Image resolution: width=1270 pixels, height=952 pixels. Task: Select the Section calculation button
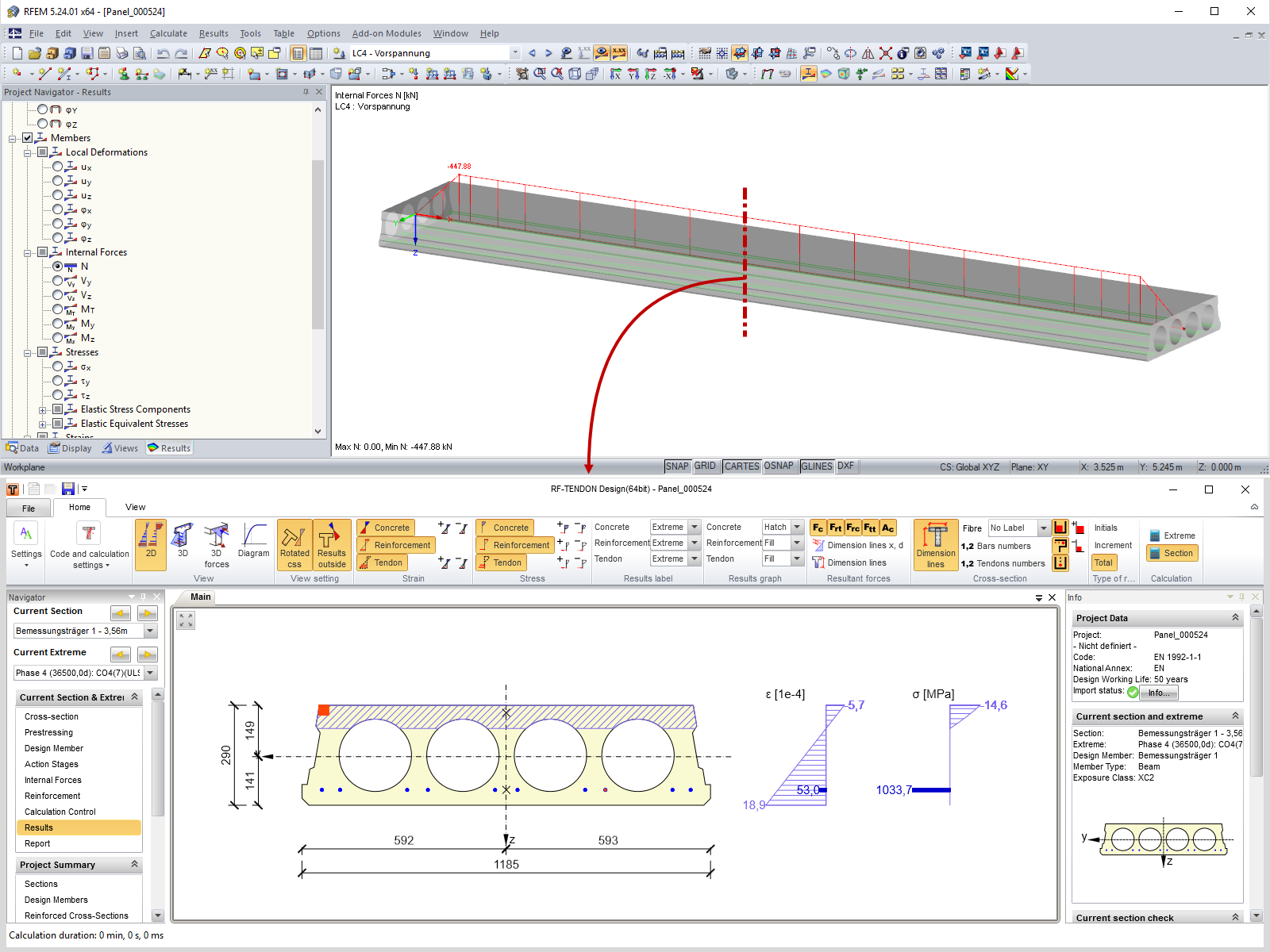pos(1172,553)
